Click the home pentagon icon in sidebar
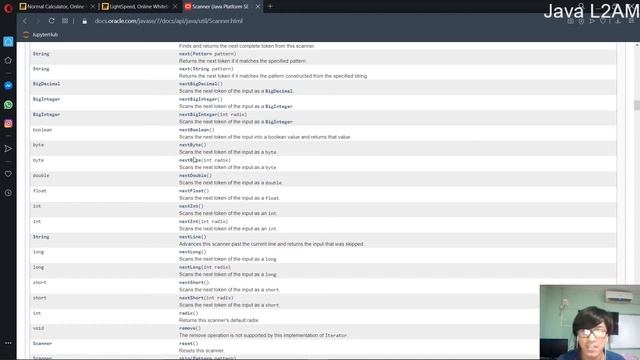Image resolution: width=640 pixels, height=360 pixels. (x=8, y=60)
